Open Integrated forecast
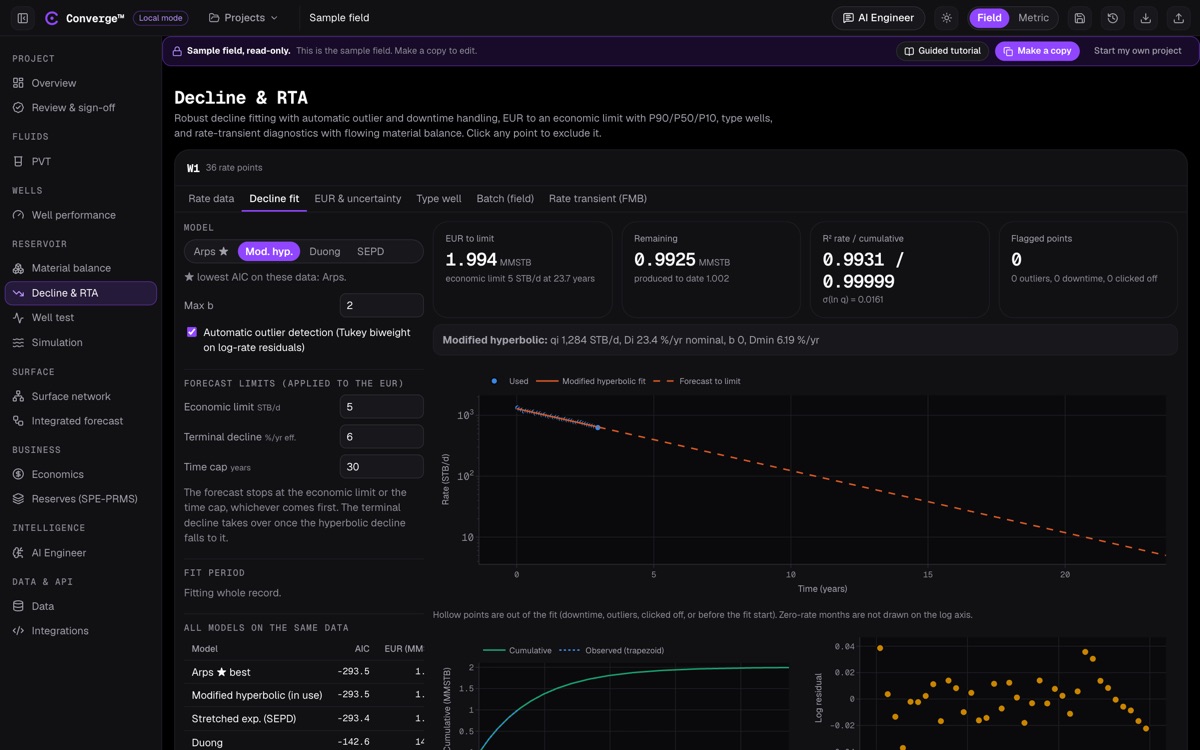 tap(80, 421)
